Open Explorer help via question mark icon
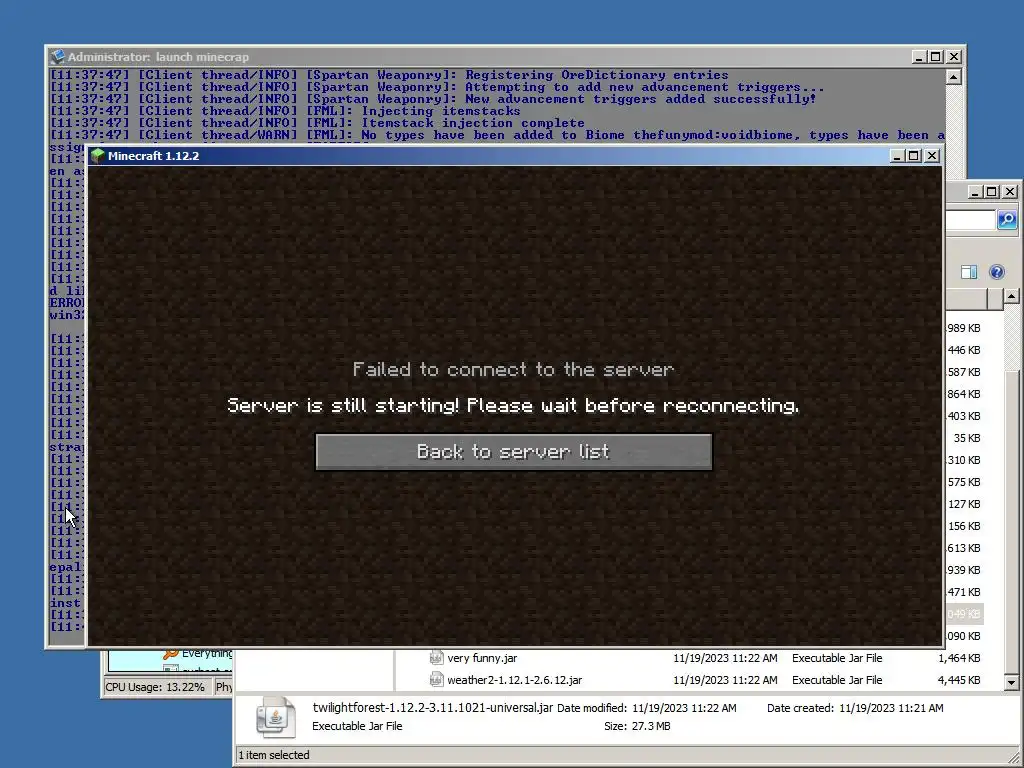 tap(997, 272)
